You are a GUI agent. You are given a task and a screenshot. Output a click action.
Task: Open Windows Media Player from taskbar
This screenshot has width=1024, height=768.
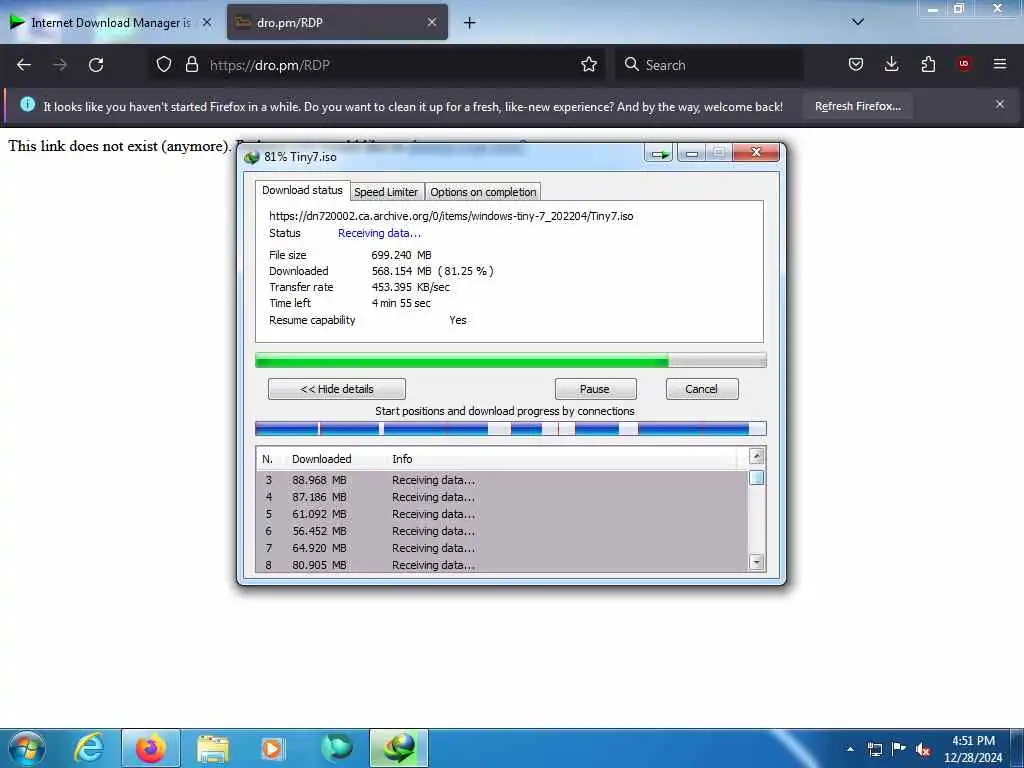pyautogui.click(x=273, y=748)
